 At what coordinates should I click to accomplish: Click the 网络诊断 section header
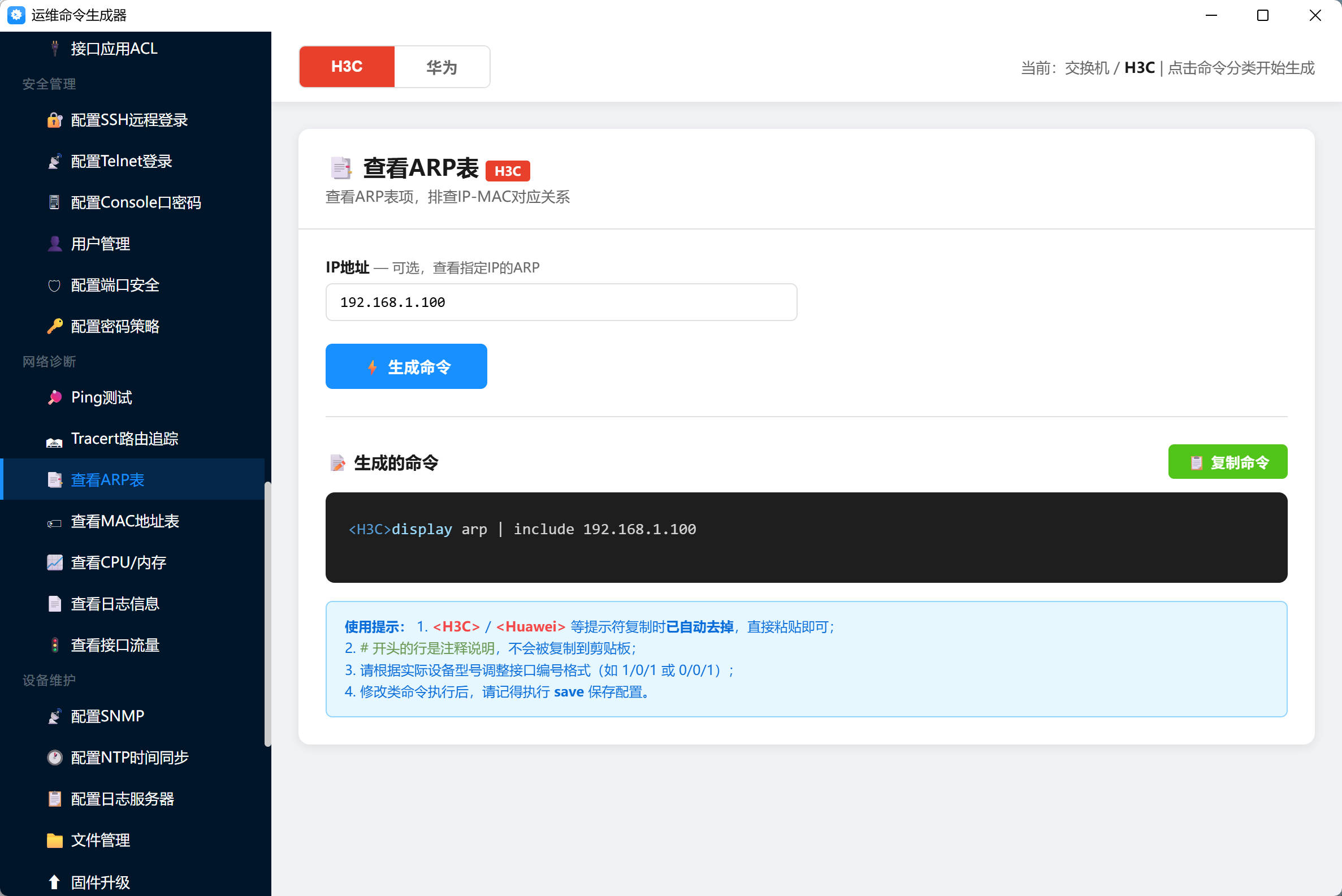[x=49, y=362]
